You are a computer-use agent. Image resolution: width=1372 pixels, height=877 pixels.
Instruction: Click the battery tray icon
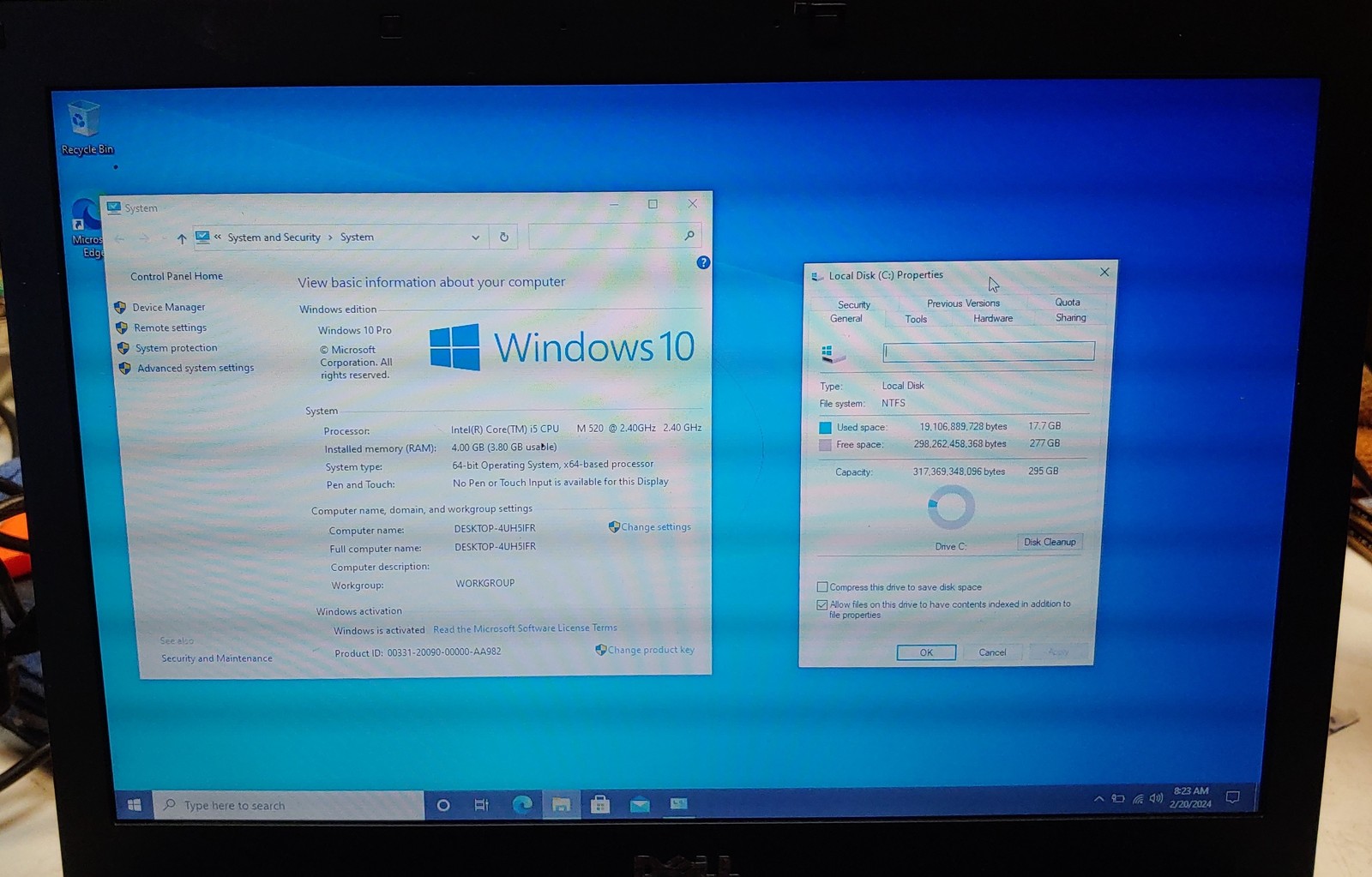[x=1118, y=798]
